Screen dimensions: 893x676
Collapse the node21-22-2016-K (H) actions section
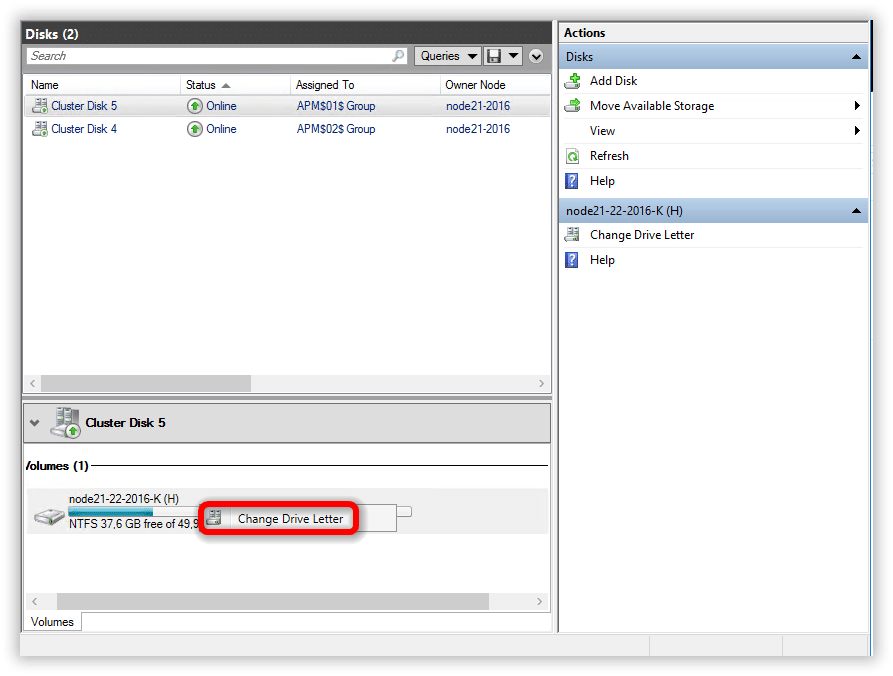tap(856, 211)
